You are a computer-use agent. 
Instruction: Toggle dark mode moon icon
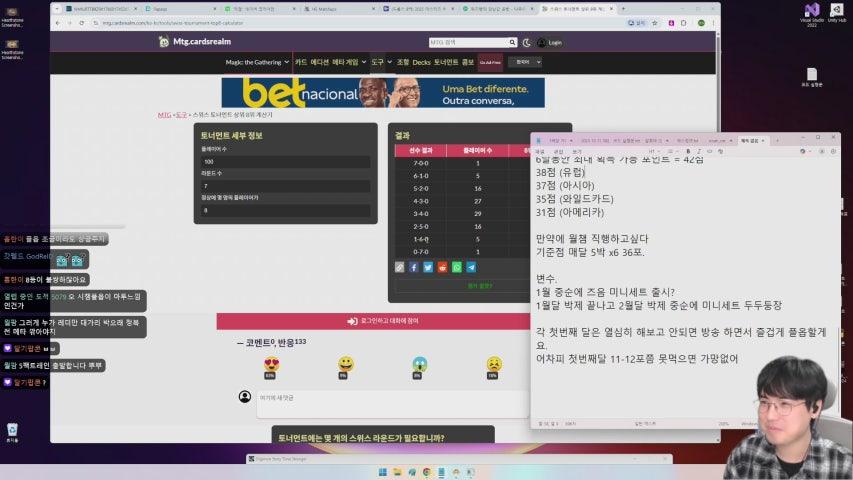(527, 42)
